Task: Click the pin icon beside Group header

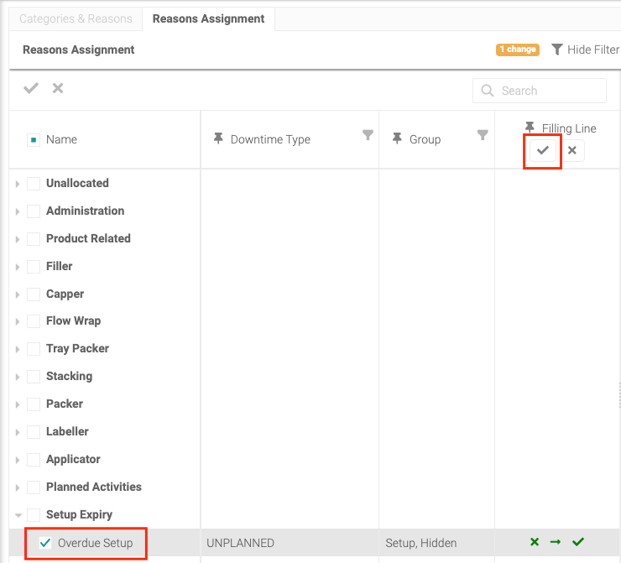Action: click(397, 139)
